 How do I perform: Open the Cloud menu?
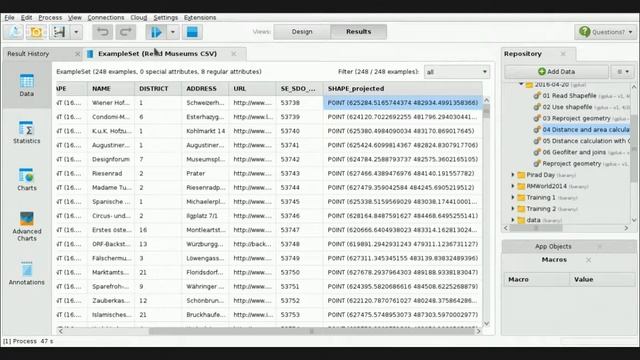(139, 18)
